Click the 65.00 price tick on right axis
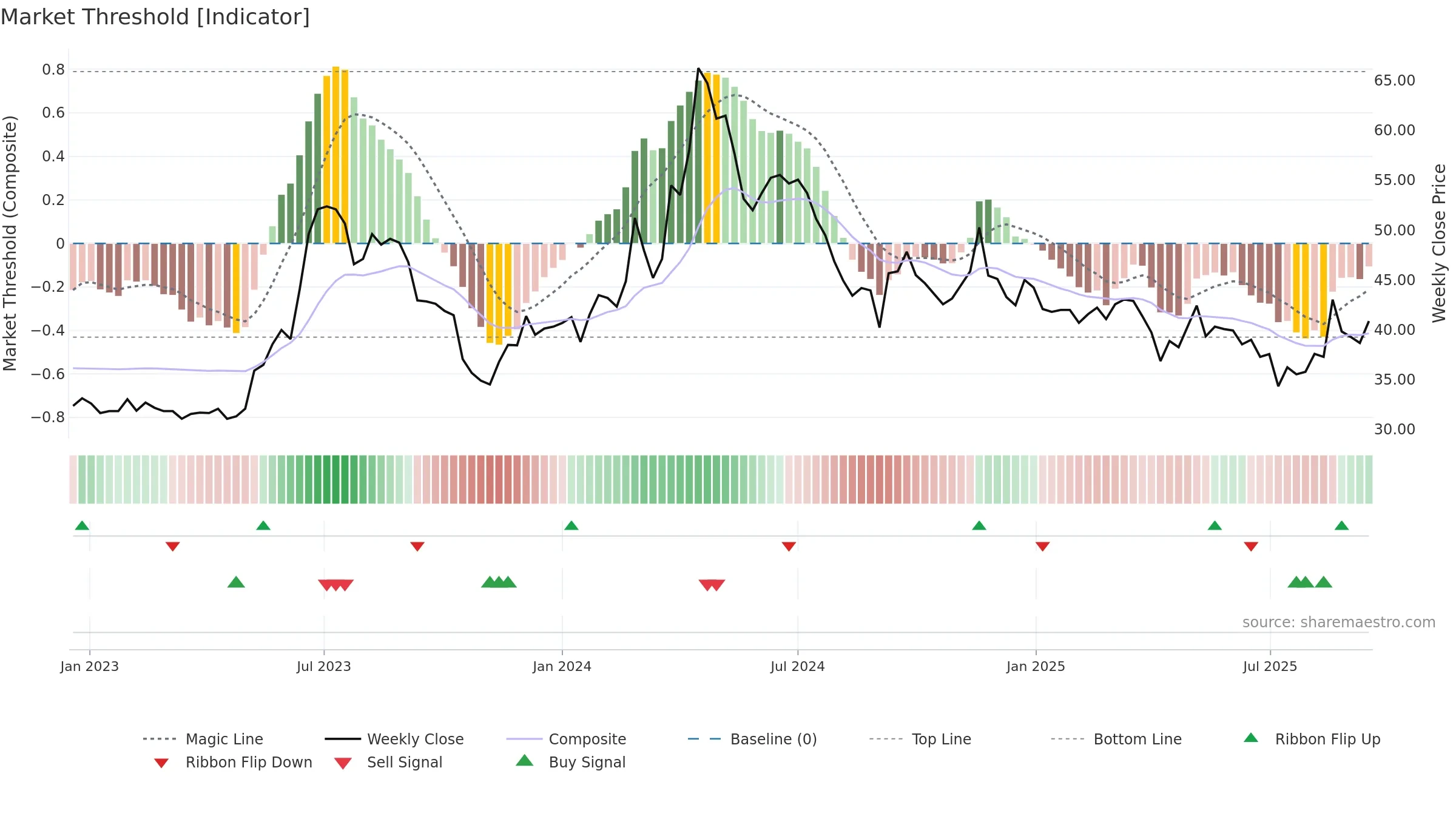The image size is (1456, 819). (1395, 81)
